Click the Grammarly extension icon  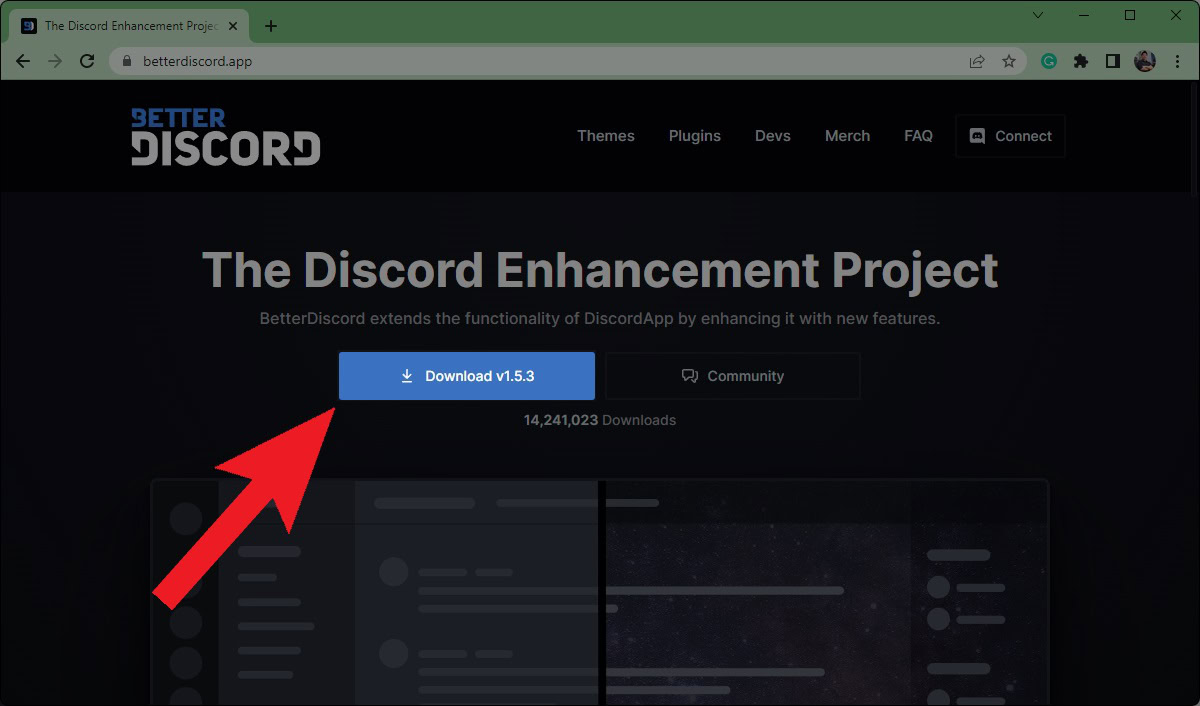click(x=1049, y=61)
